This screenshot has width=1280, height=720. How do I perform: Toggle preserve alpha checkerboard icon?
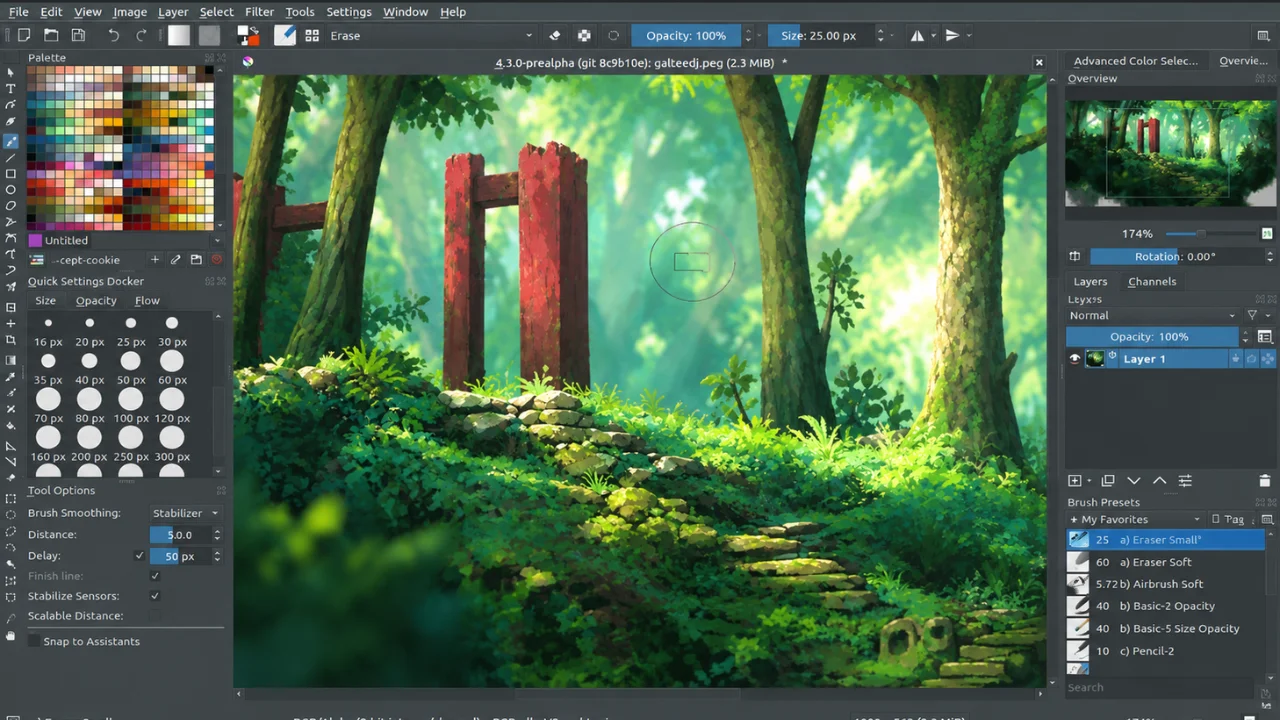(584, 35)
